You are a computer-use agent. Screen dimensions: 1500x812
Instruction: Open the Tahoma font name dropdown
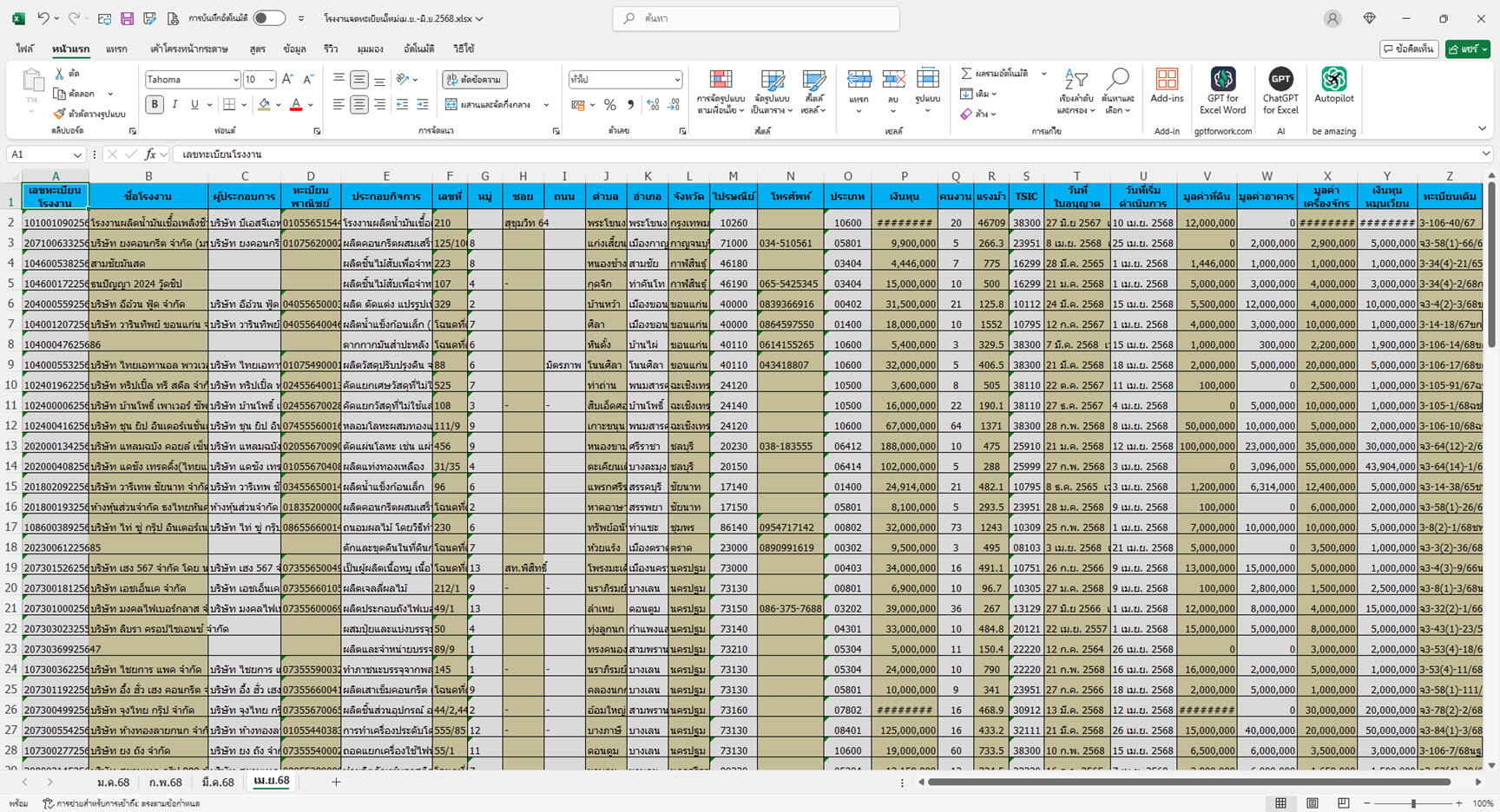pos(235,80)
